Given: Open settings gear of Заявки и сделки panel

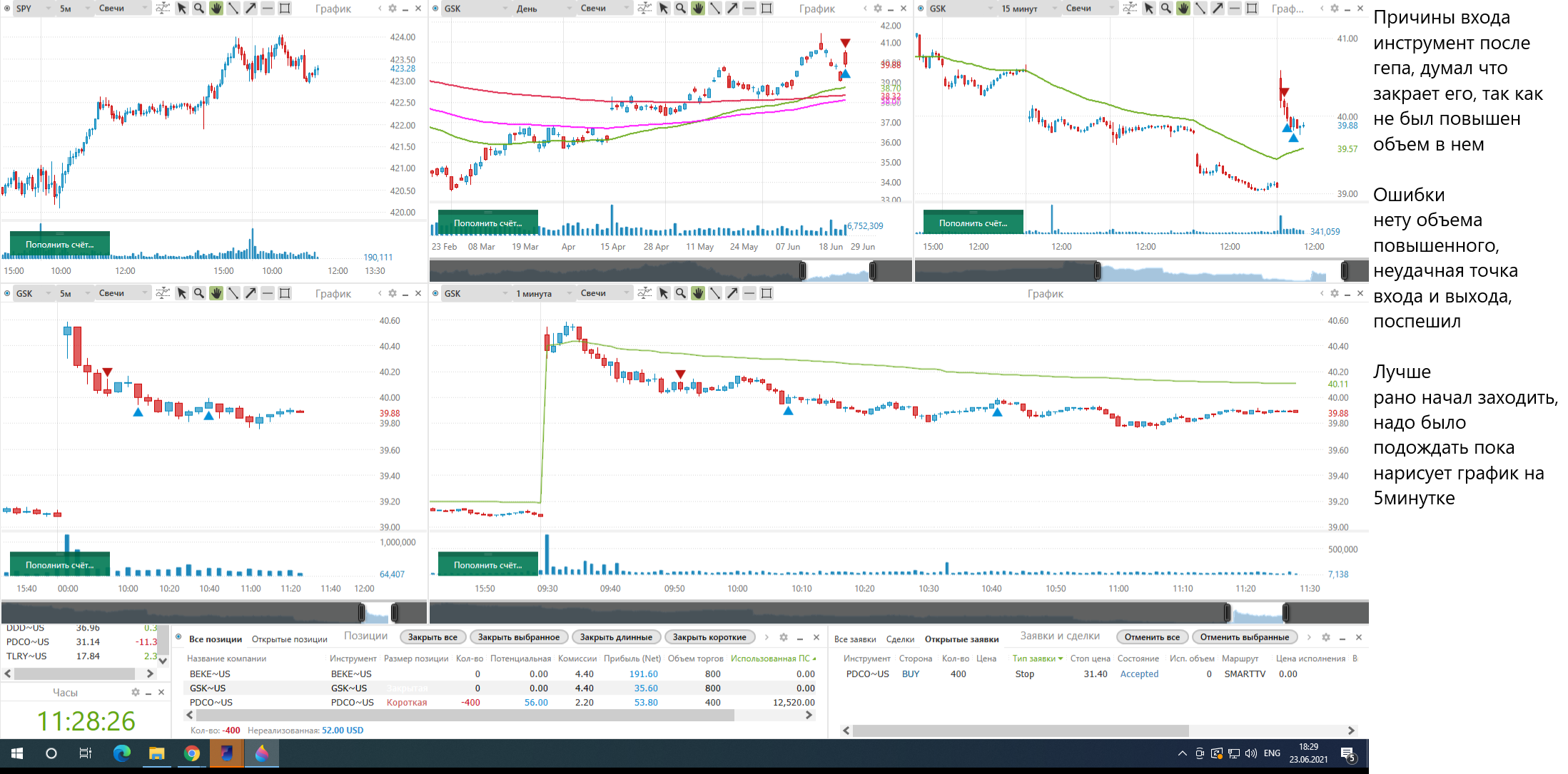Looking at the screenshot, I should [1326, 637].
